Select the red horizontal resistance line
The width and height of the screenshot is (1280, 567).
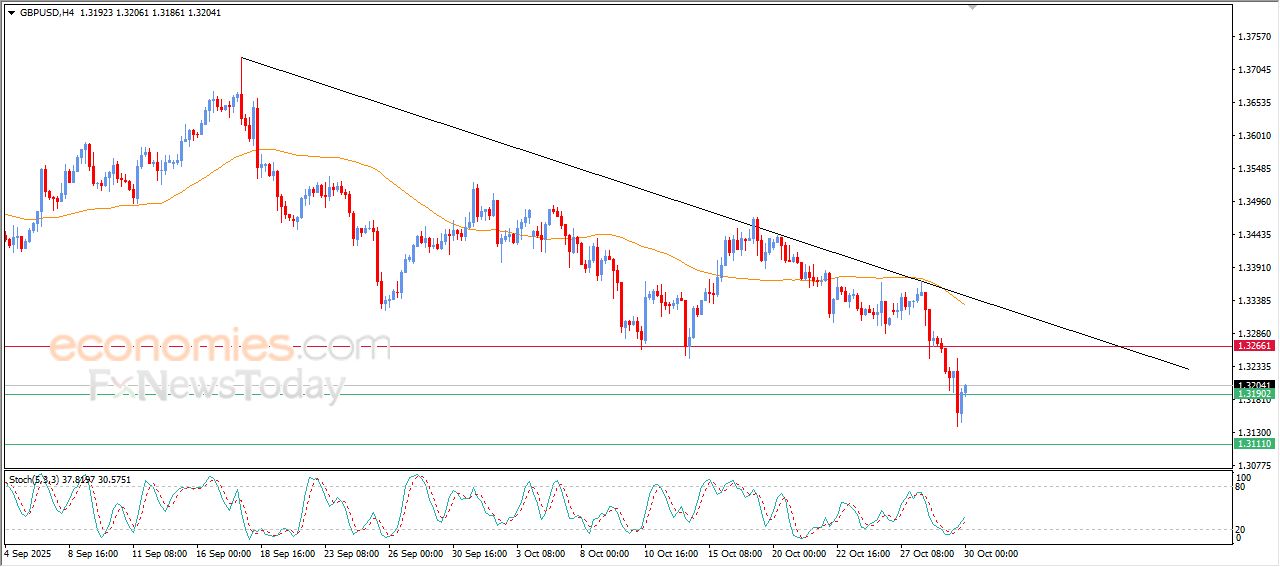(500, 347)
